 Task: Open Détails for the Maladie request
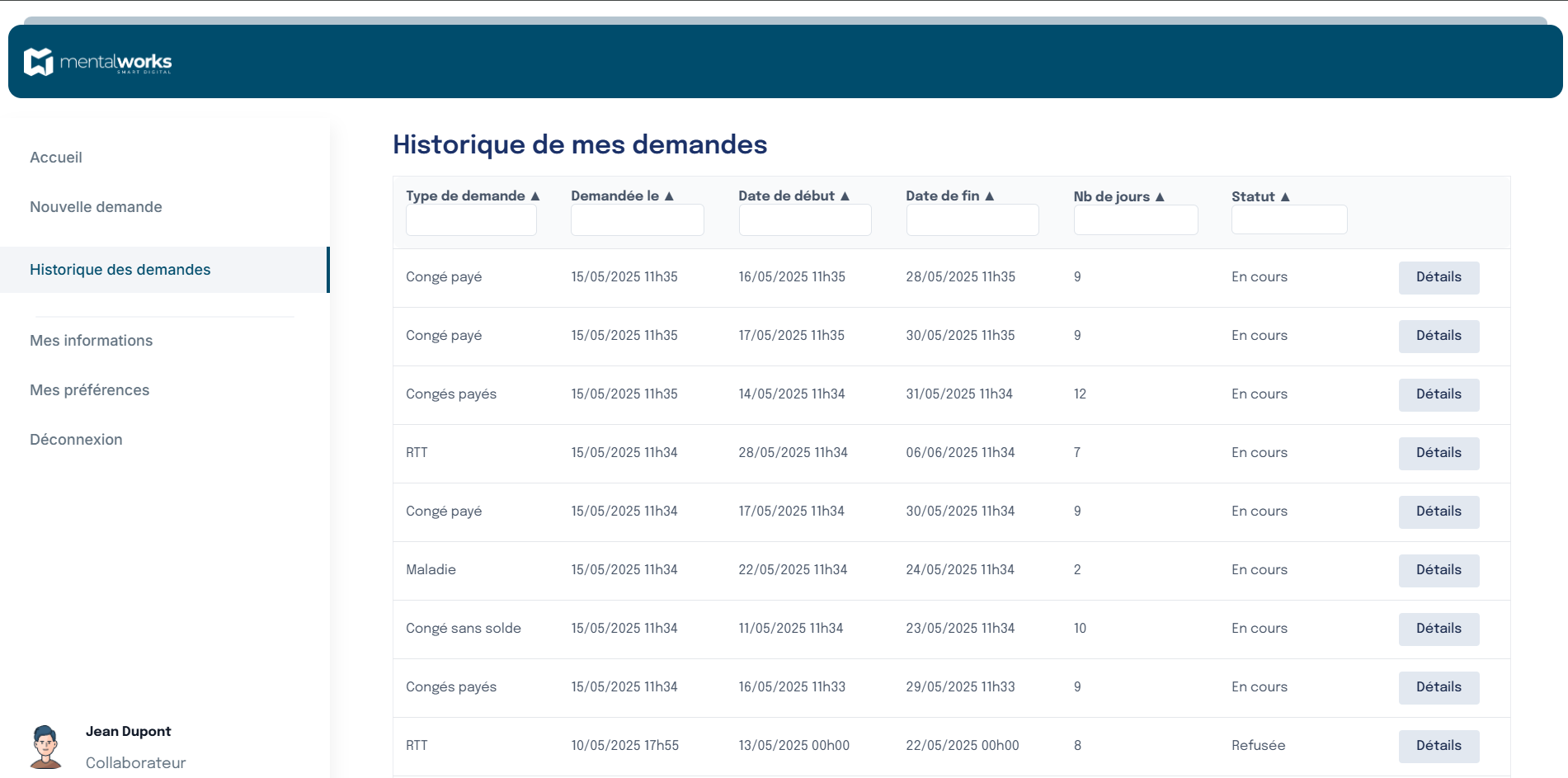tap(1439, 570)
